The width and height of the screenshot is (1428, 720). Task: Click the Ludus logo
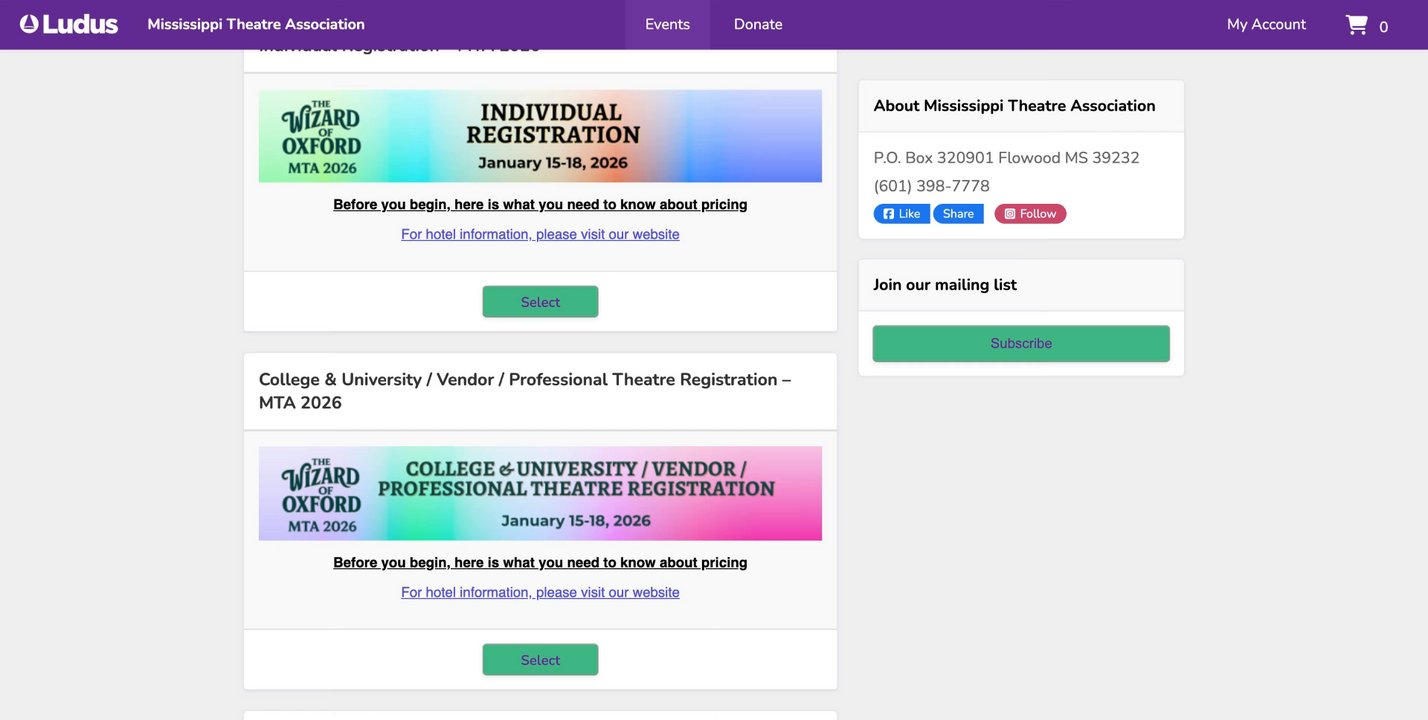69,24
